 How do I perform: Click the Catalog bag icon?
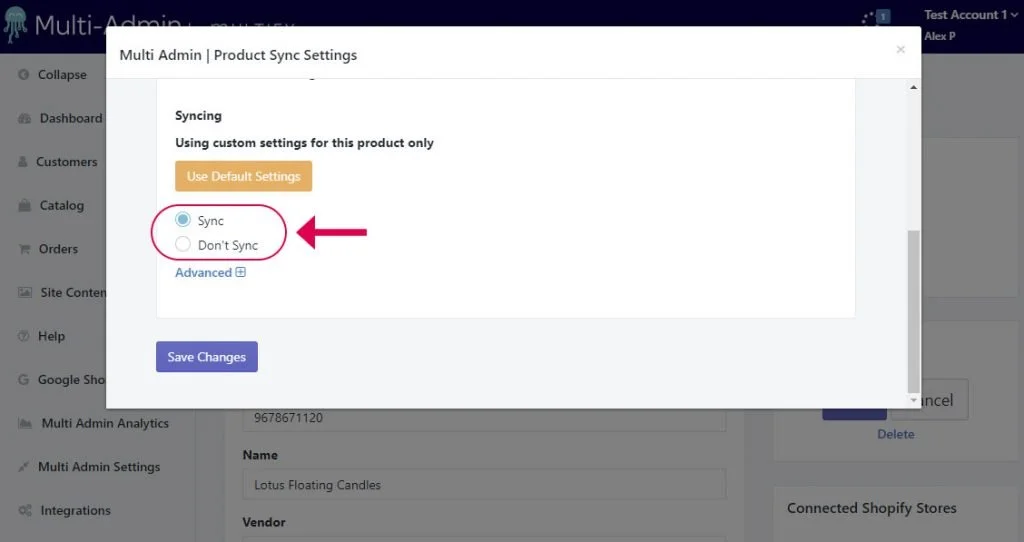pyautogui.click(x=24, y=206)
